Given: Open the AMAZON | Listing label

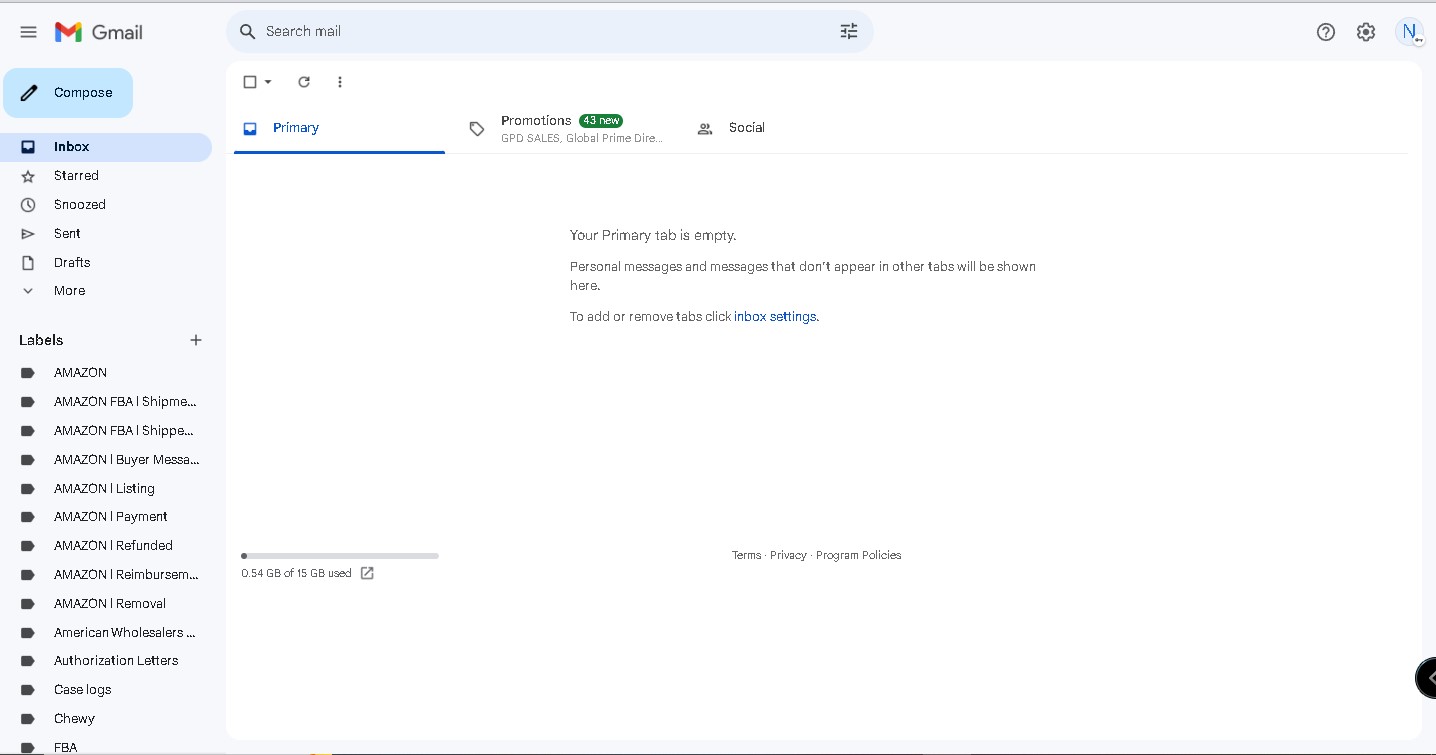Looking at the screenshot, I should coord(106,489).
